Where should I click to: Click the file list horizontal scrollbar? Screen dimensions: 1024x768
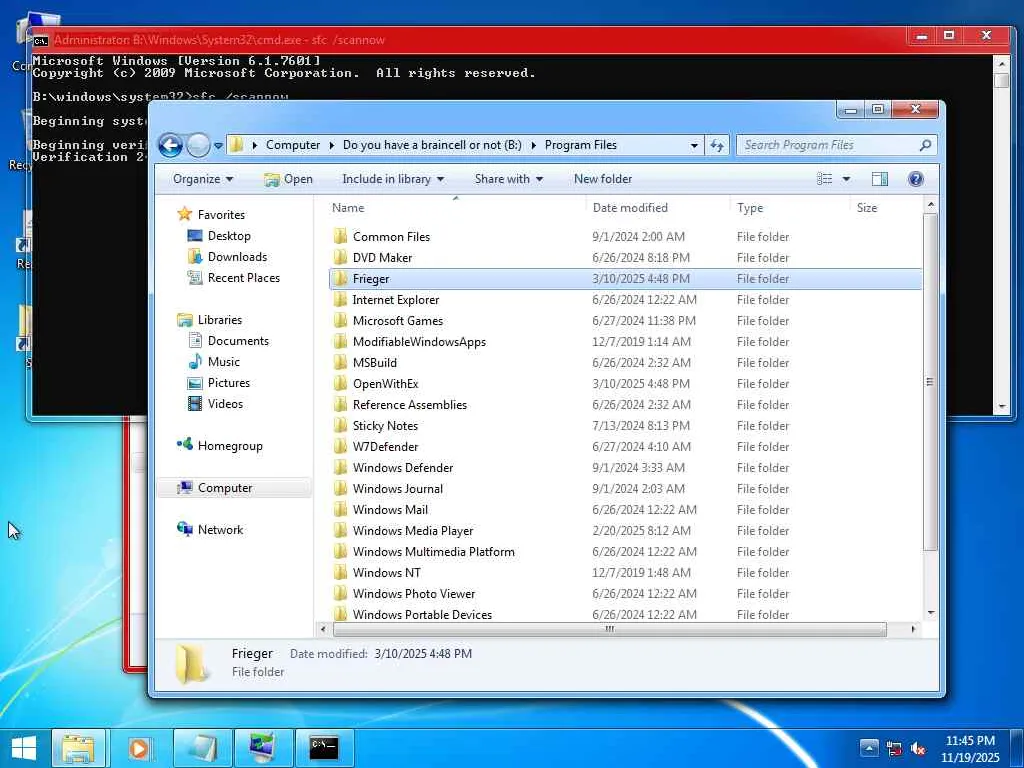pyautogui.click(x=609, y=630)
